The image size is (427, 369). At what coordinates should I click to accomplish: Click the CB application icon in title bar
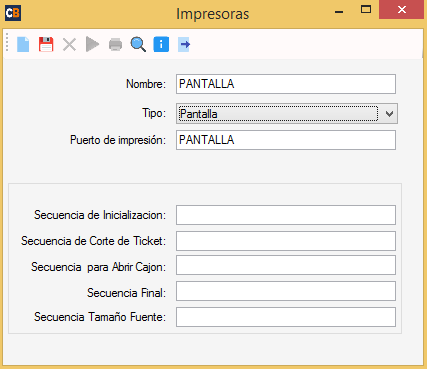tap(13, 13)
